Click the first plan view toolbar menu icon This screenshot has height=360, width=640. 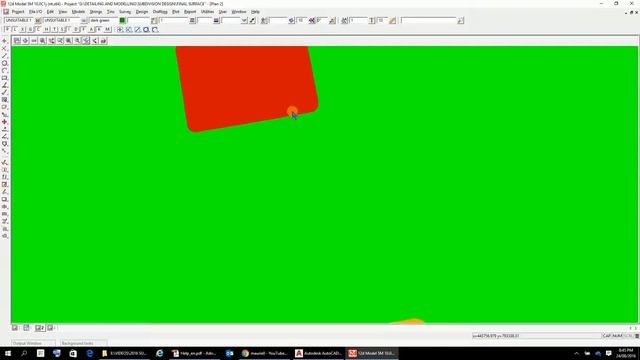pyautogui.click(x=17, y=40)
